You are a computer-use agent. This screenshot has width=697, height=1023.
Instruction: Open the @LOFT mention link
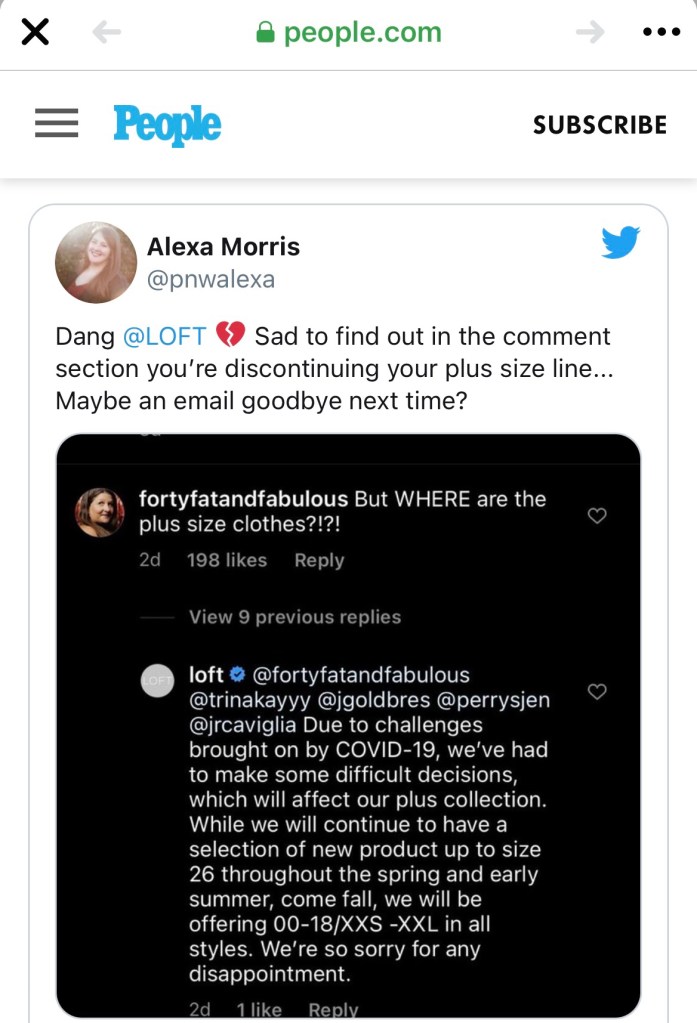pos(164,337)
